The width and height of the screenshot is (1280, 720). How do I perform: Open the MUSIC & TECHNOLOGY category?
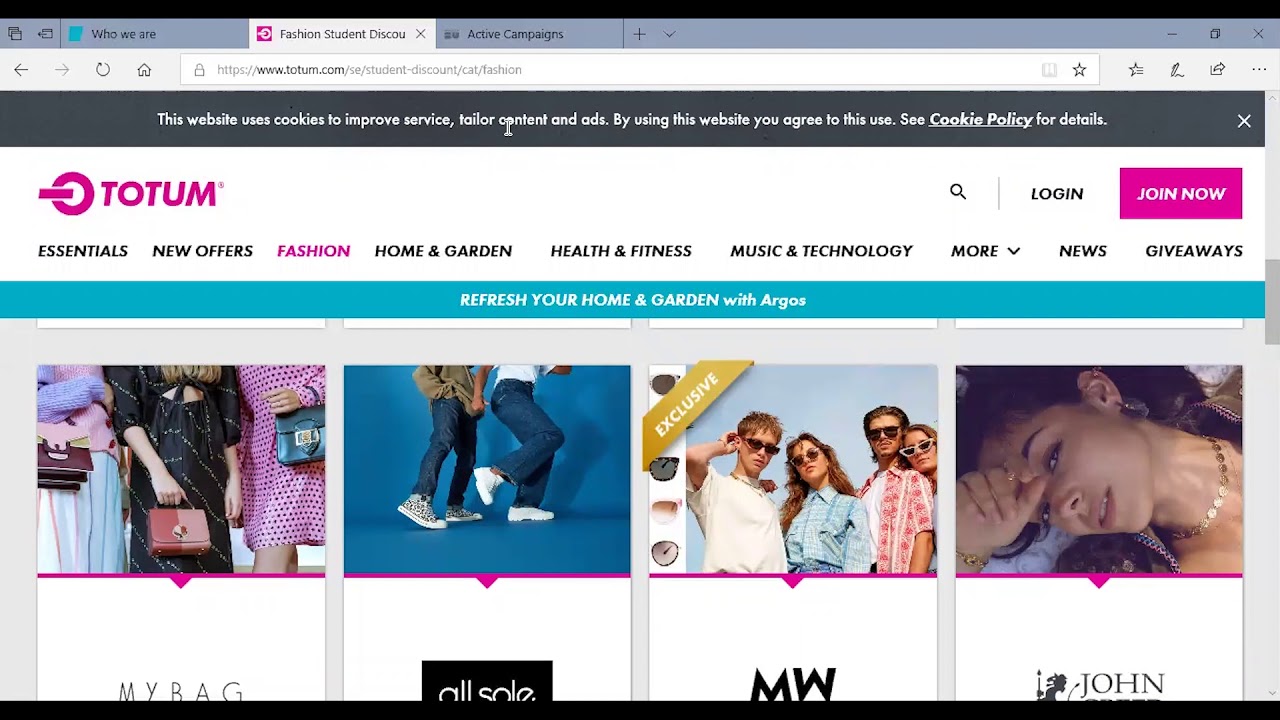tap(821, 251)
